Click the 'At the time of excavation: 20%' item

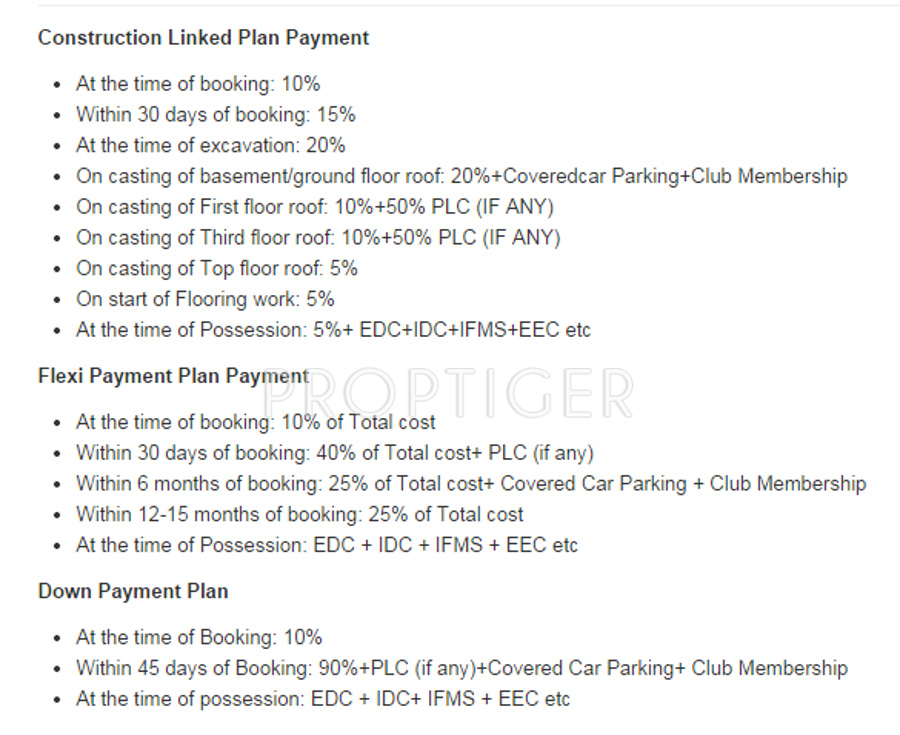(x=210, y=145)
